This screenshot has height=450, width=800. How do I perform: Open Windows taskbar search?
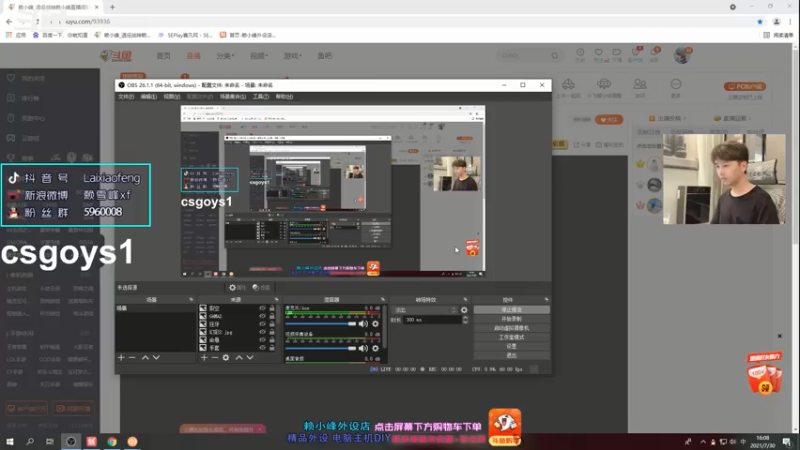coord(30,441)
